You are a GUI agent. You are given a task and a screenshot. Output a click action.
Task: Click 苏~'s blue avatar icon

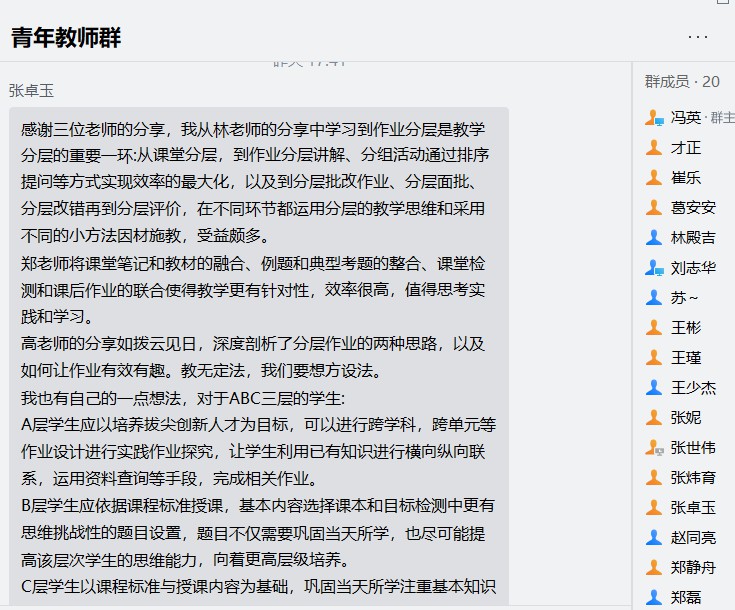[x=654, y=298]
